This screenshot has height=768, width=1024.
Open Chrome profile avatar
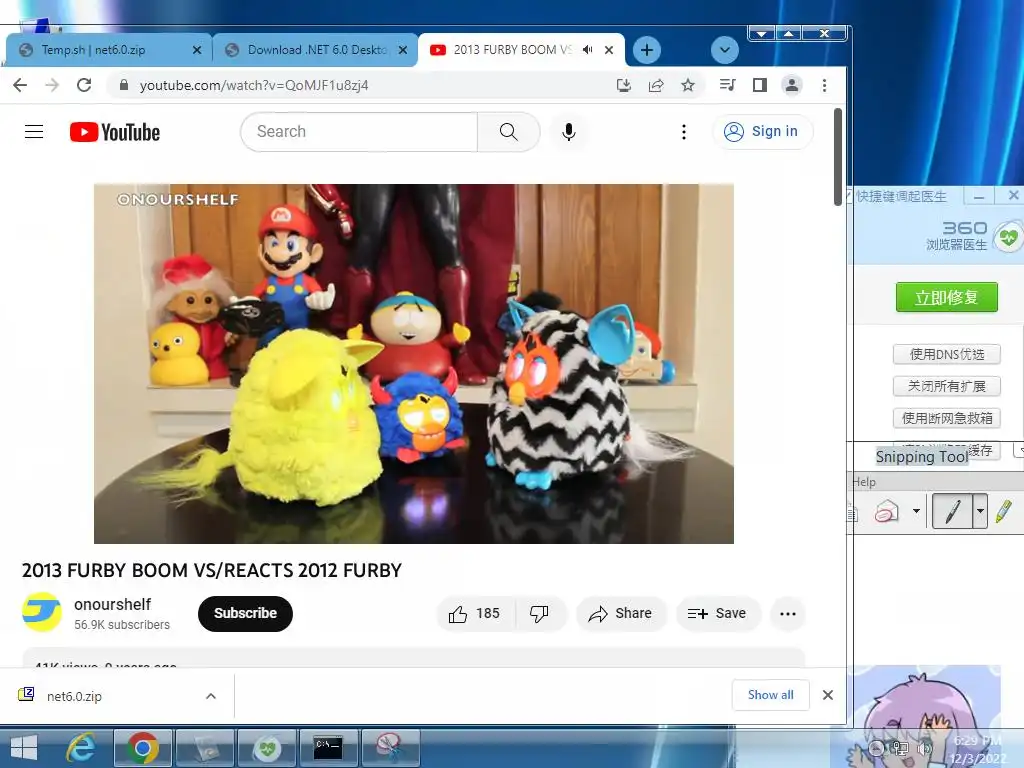point(792,85)
